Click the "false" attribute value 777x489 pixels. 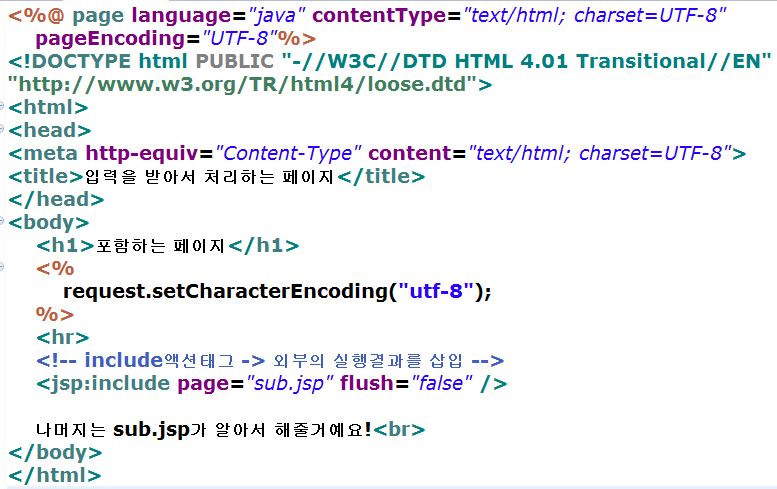coord(441,383)
